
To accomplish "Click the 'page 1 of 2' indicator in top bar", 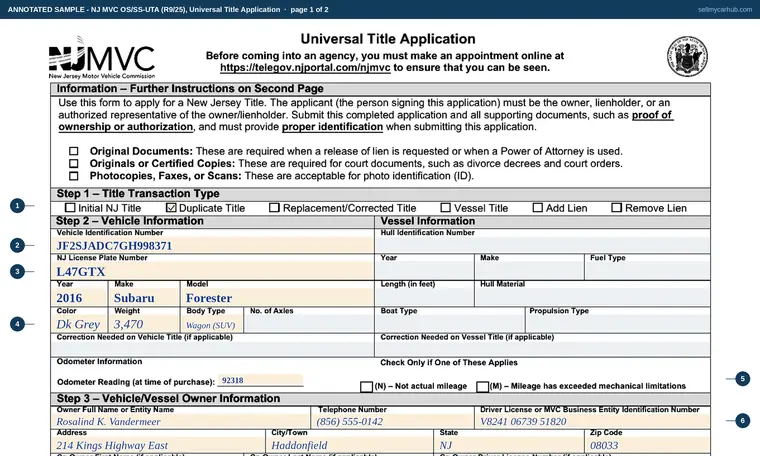I will tap(309, 9).
